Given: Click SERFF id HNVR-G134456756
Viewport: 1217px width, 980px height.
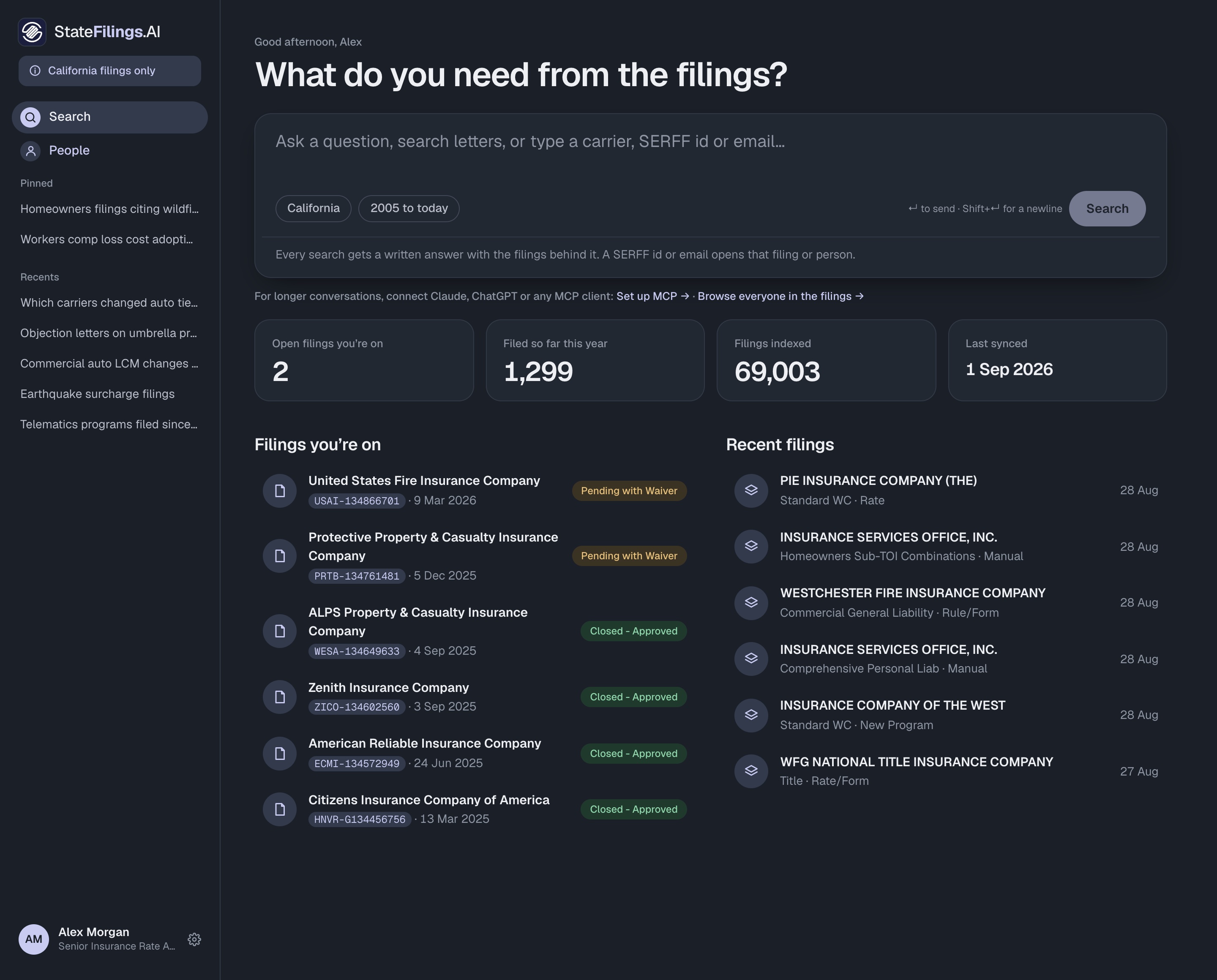Looking at the screenshot, I should (360, 819).
